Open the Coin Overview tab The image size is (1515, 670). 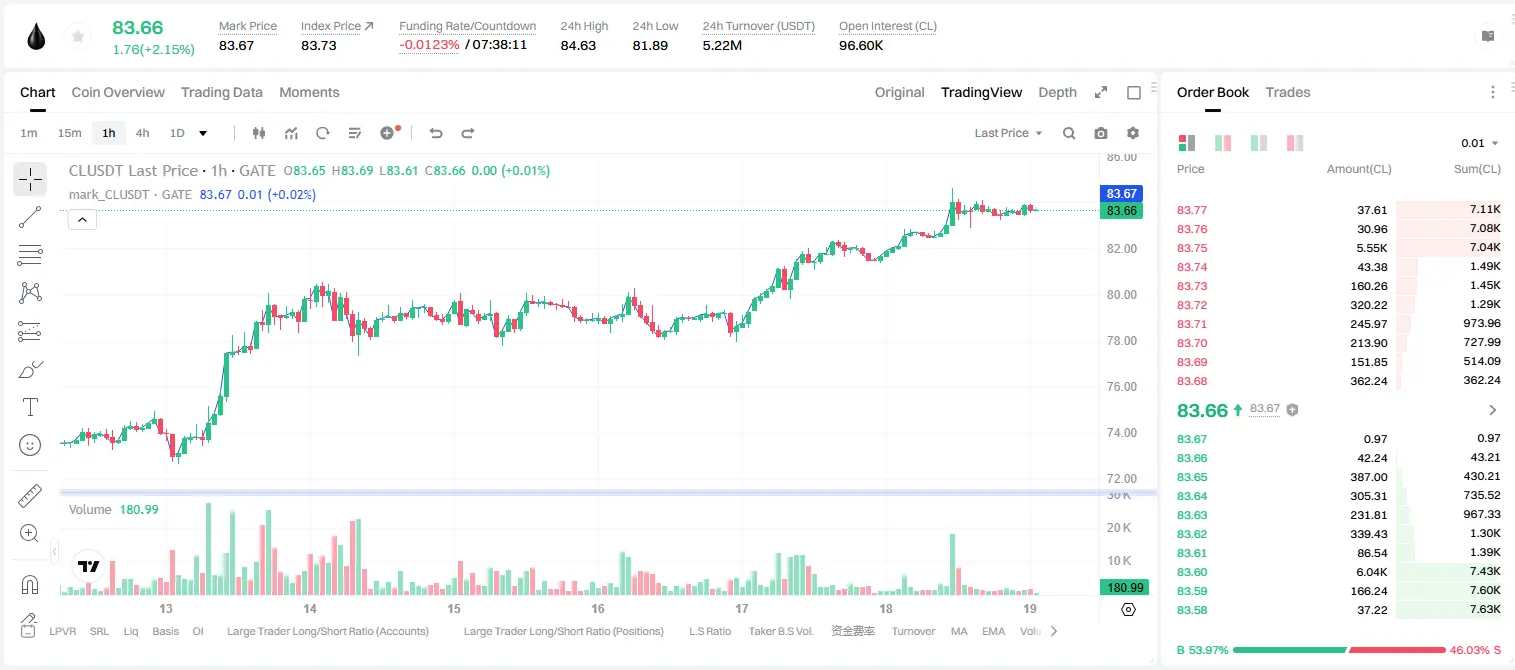coord(118,92)
